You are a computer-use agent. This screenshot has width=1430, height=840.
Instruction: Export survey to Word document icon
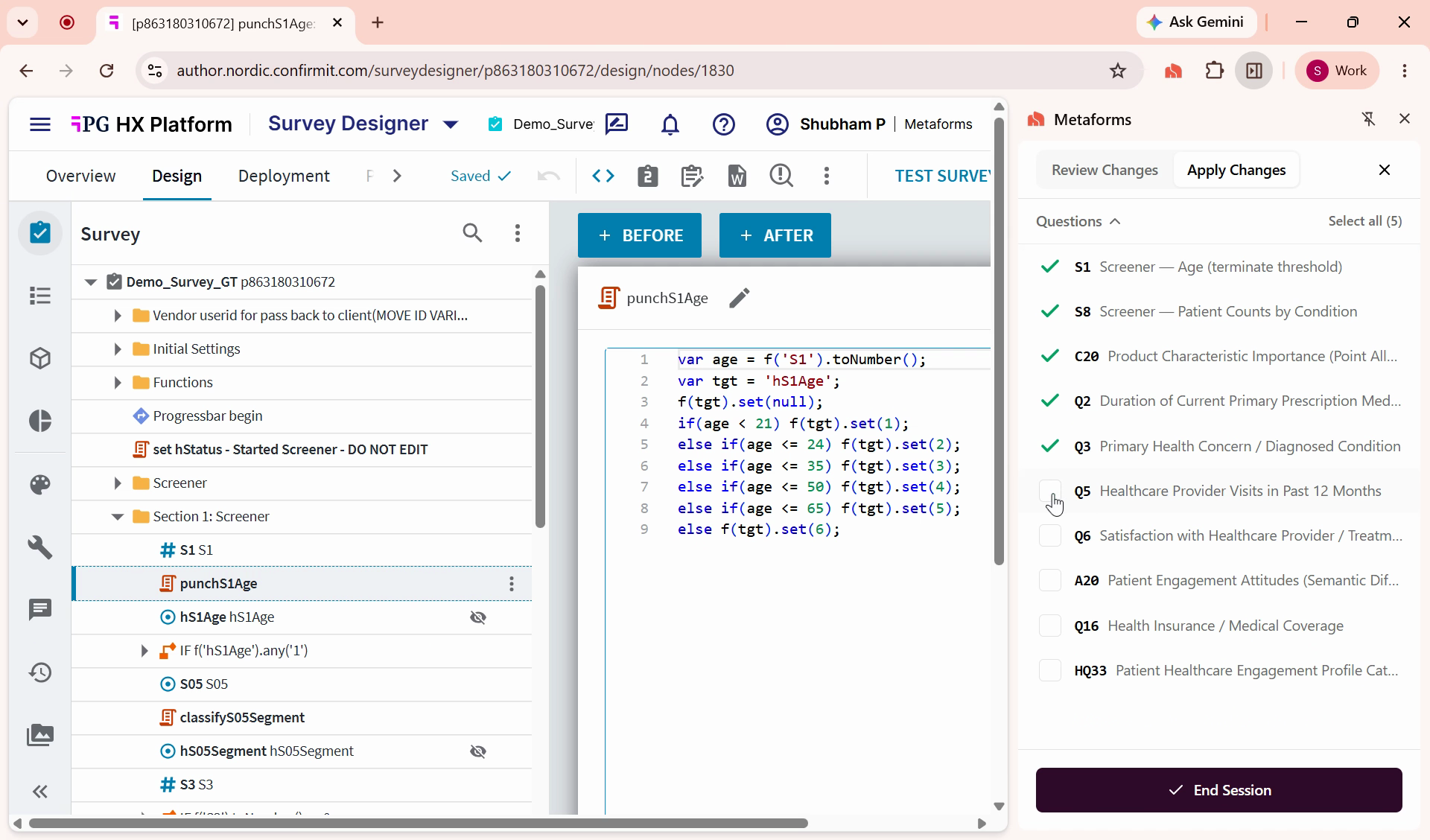coord(737,176)
